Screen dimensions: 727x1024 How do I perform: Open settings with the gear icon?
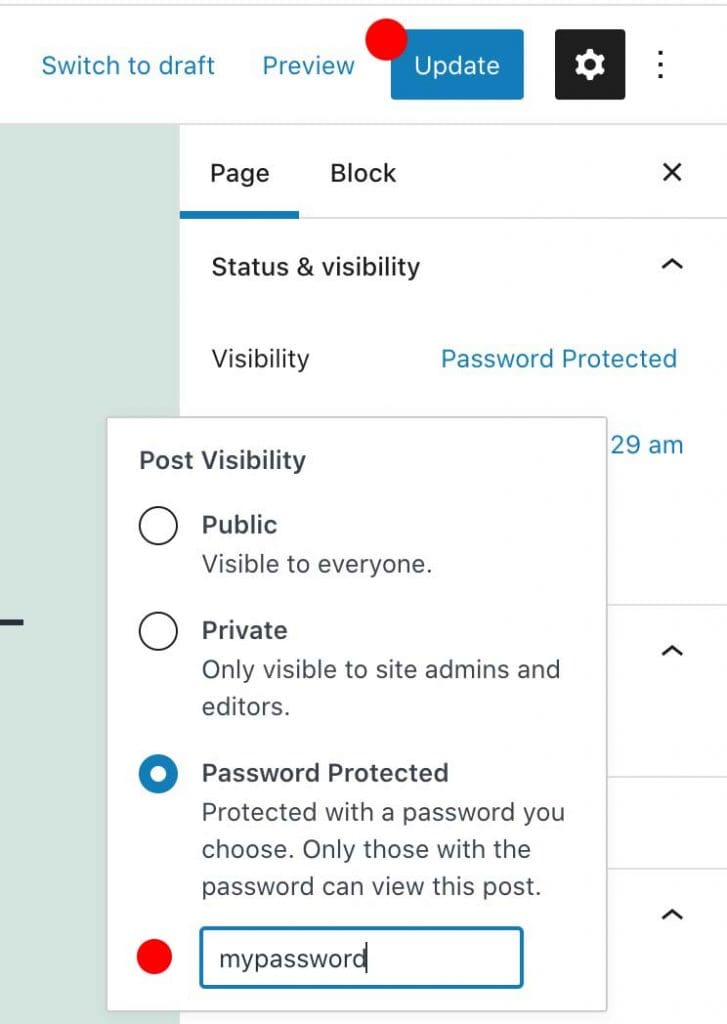tap(589, 65)
